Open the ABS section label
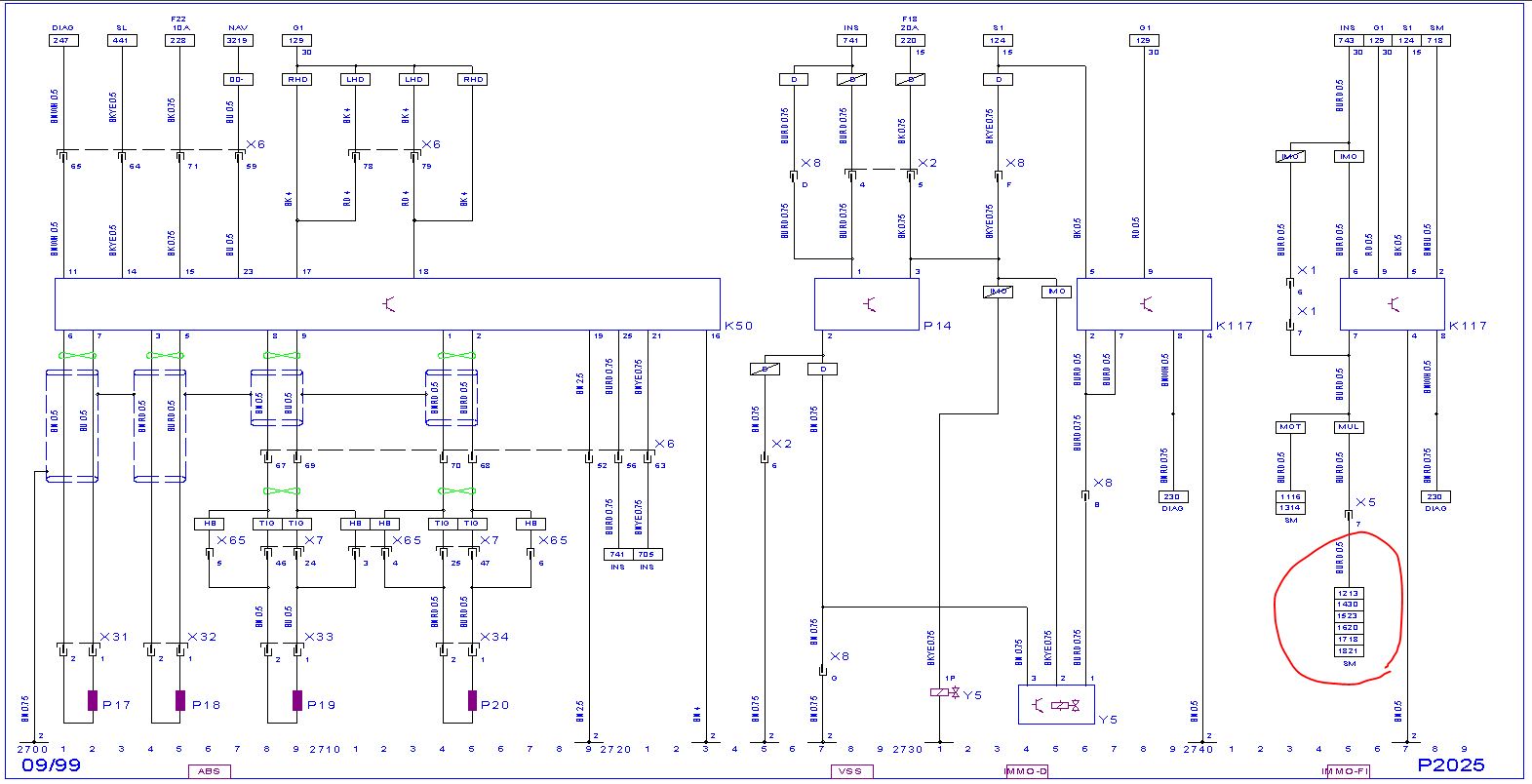Viewport: 1532px width, 784px height. [209, 771]
